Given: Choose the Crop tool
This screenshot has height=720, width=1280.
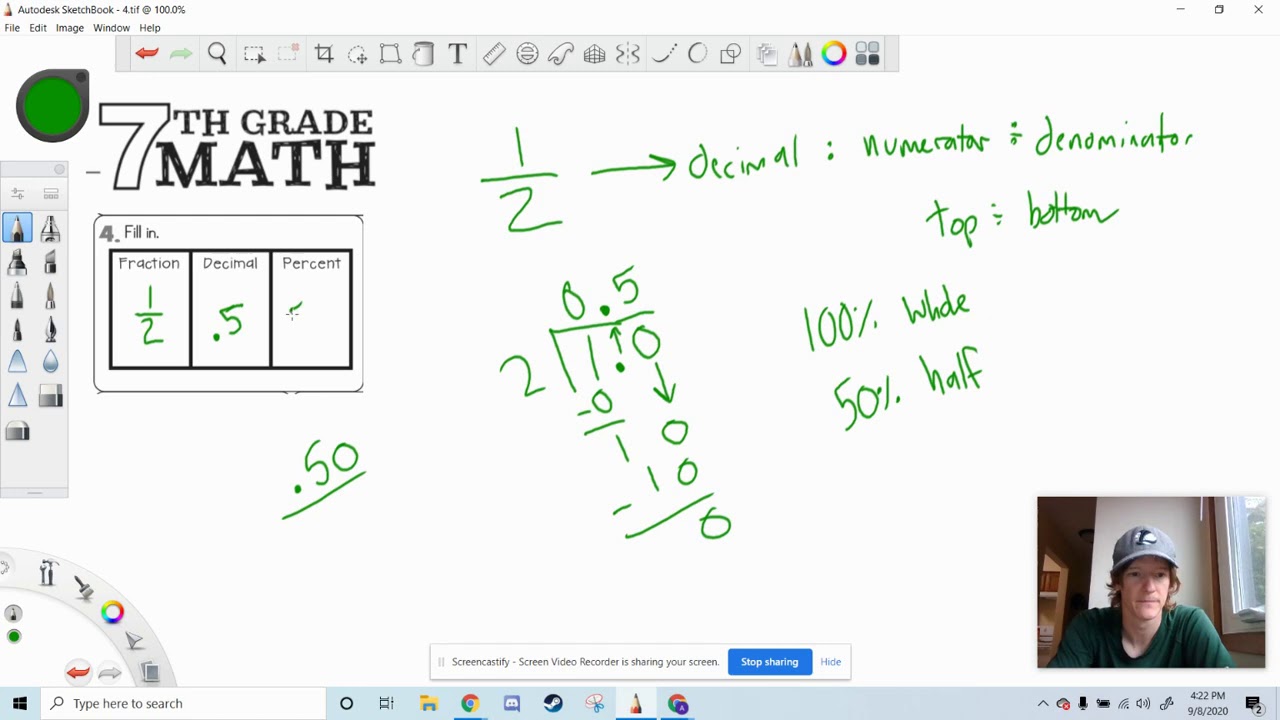Looking at the screenshot, I should click(324, 54).
